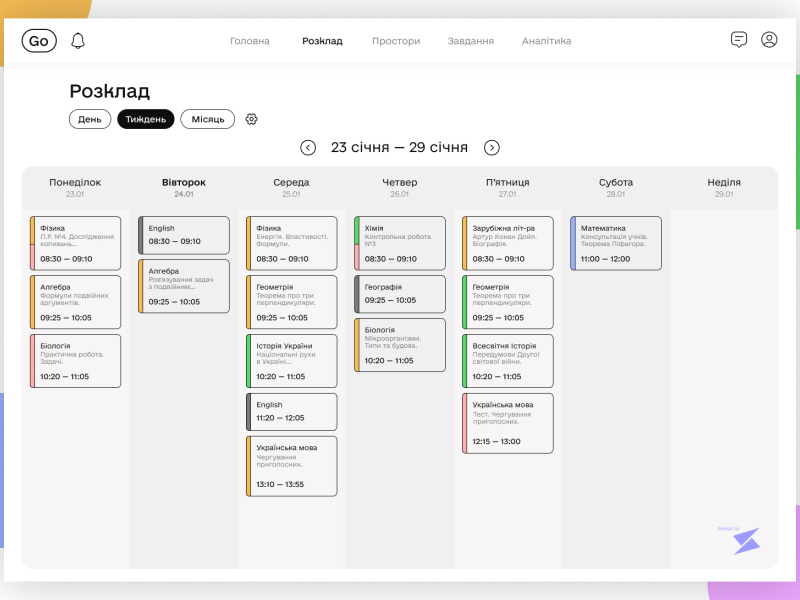Open the chat message icon top right
The image size is (800, 600).
click(x=739, y=40)
